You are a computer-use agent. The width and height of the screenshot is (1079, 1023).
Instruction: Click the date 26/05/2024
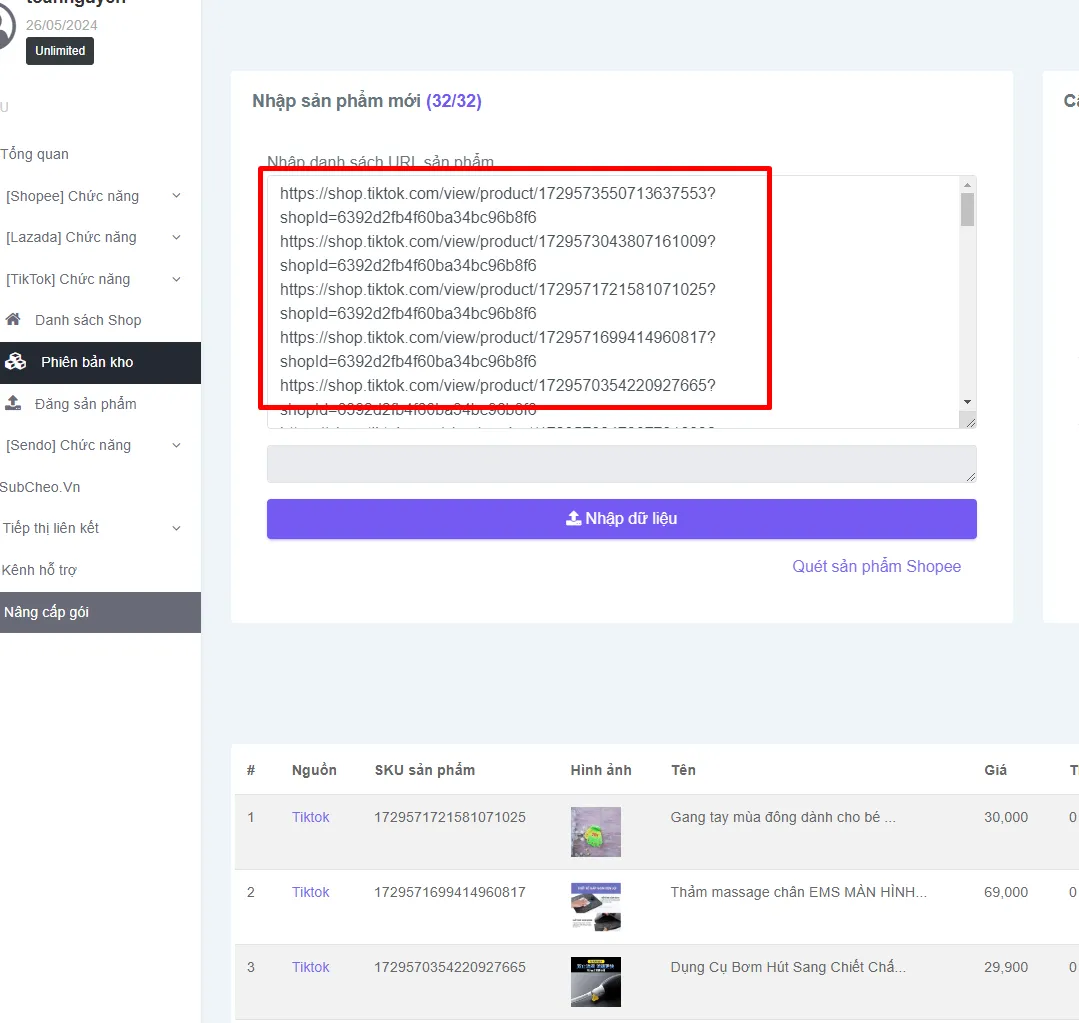tap(62, 25)
